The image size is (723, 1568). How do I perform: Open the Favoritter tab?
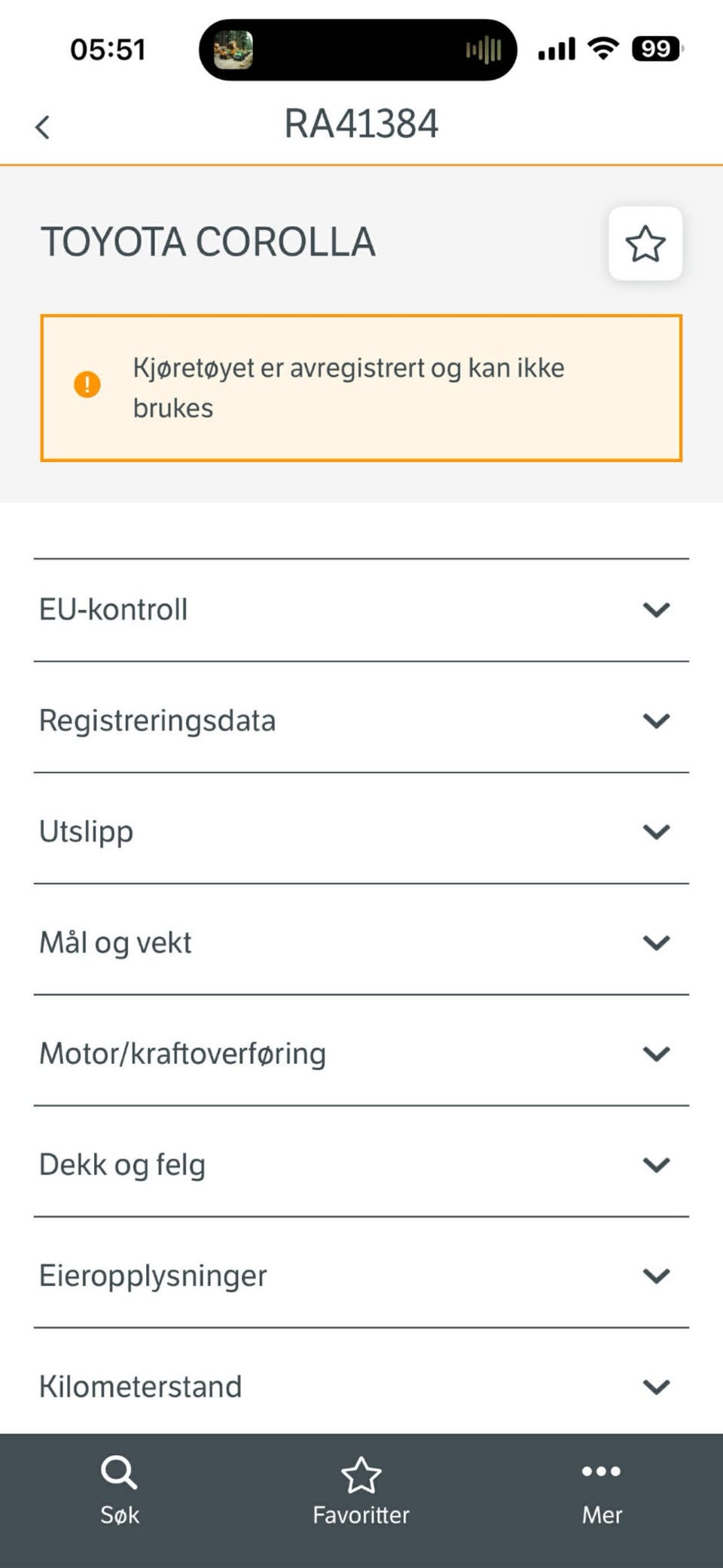(361, 1490)
